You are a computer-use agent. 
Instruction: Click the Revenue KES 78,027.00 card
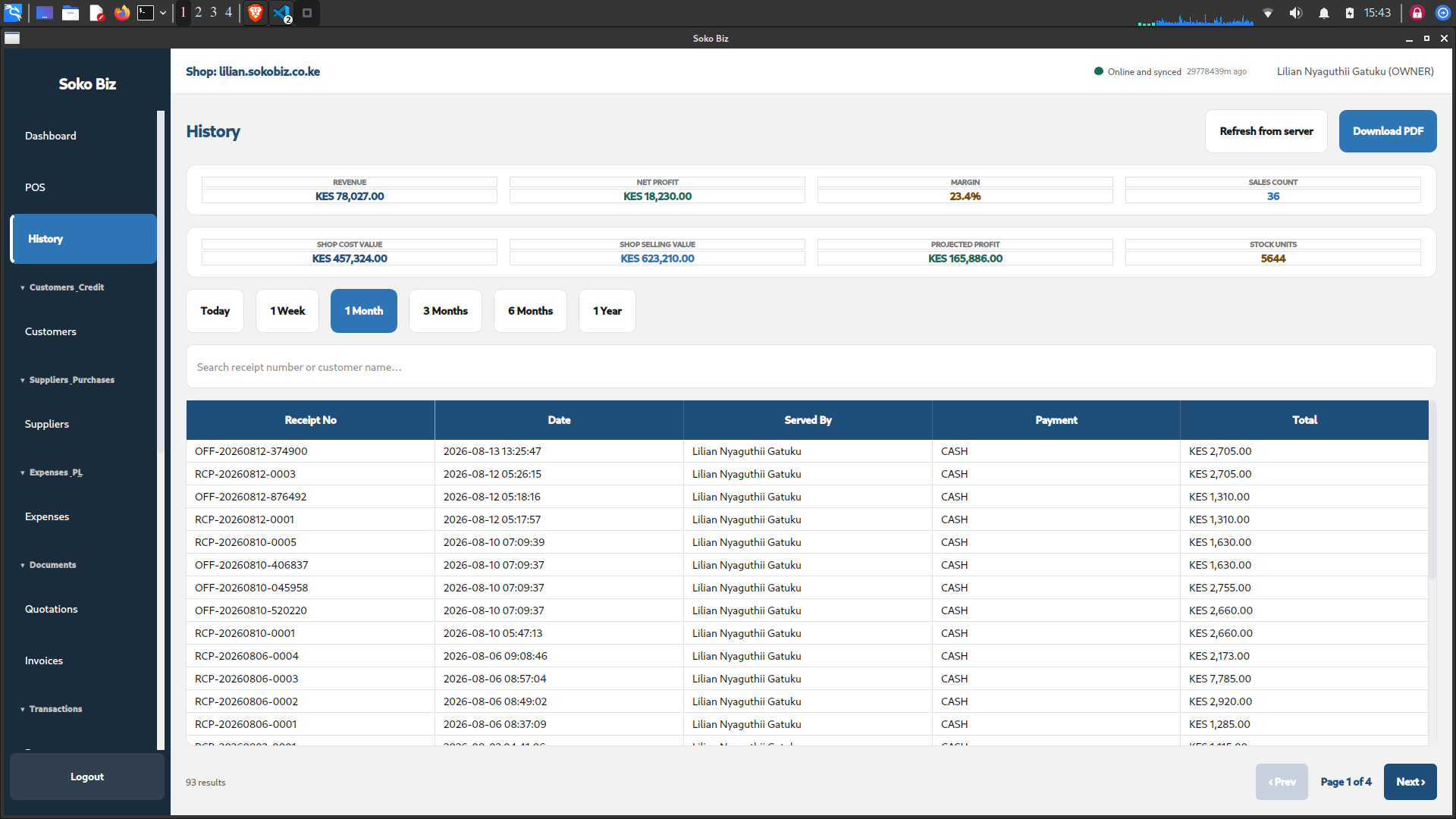(350, 190)
